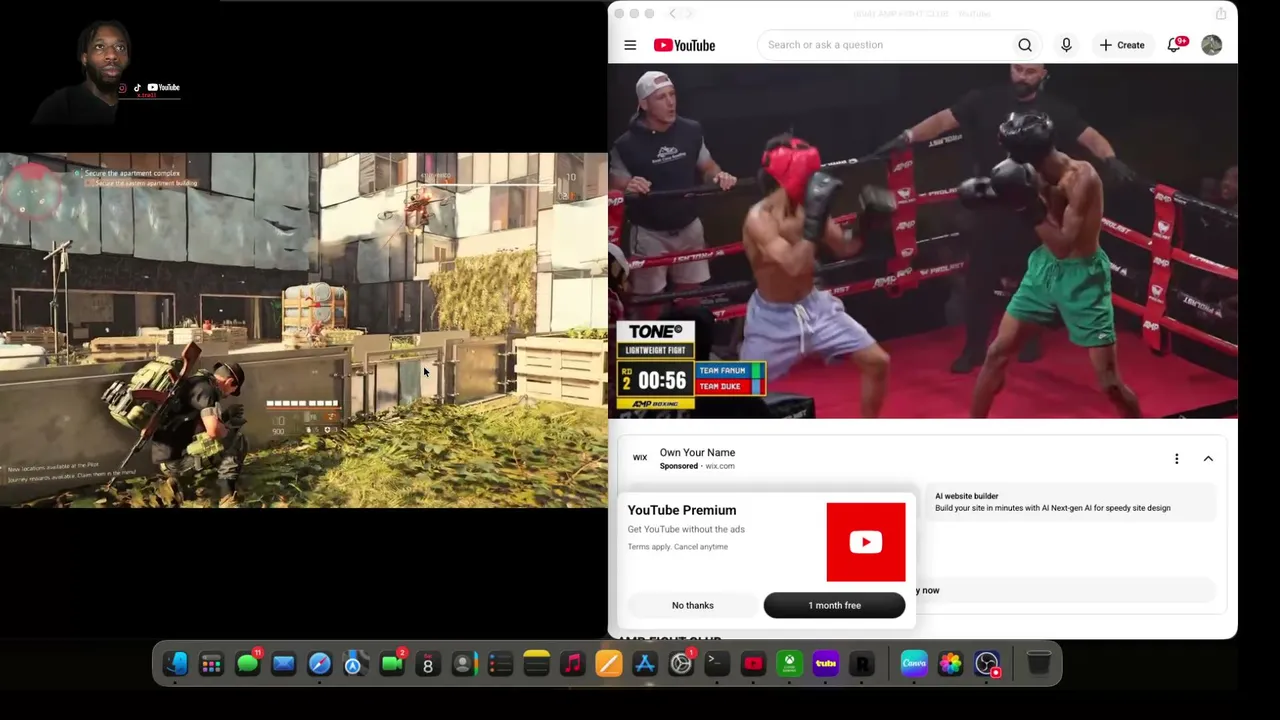Open Canva in the Dock

pyautogui.click(x=914, y=663)
